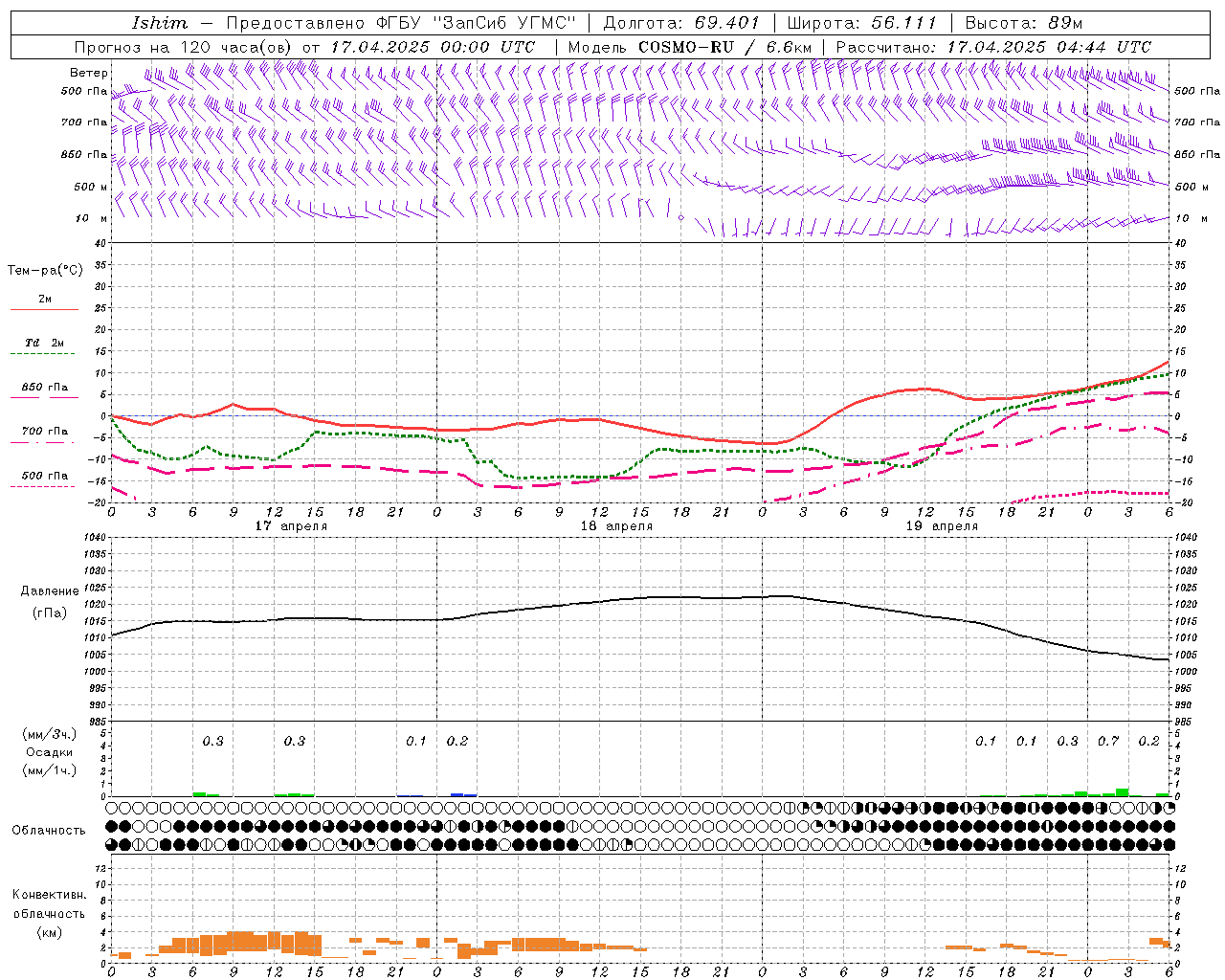Click the "10 м" wind level label on the left
Image resolution: width=1225 pixels, height=980 pixels.
point(91,218)
